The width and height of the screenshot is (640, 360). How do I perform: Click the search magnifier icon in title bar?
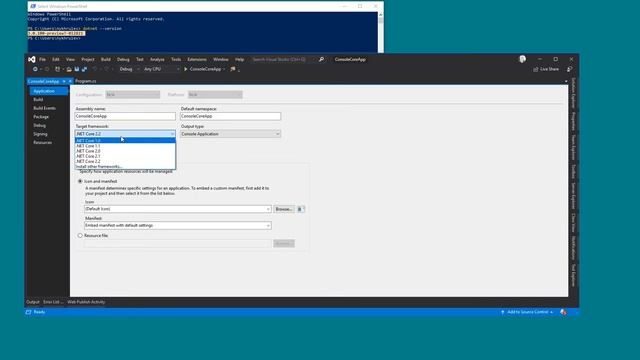[x=321, y=60]
